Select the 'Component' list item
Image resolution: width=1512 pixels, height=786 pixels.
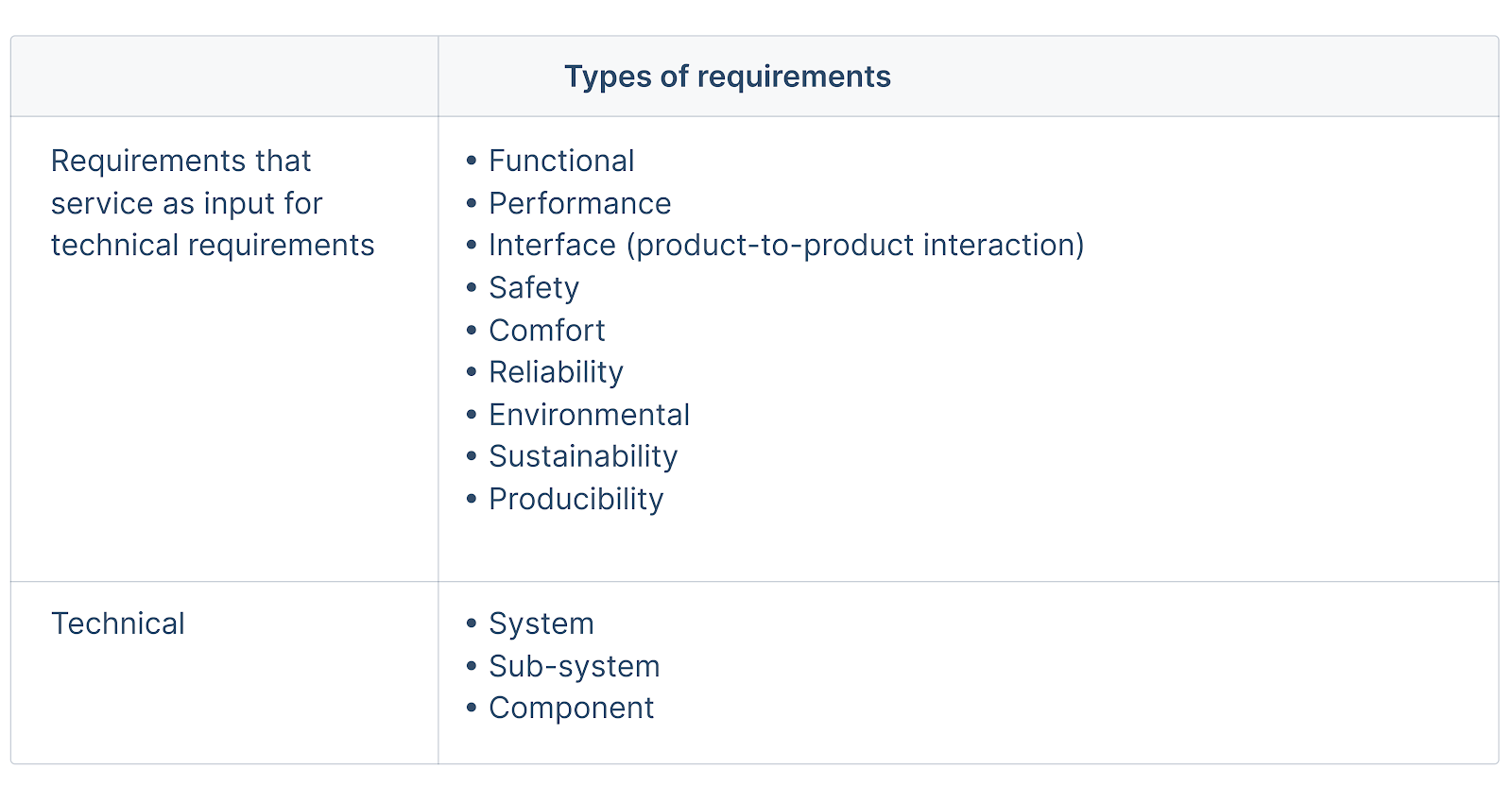pos(571,708)
